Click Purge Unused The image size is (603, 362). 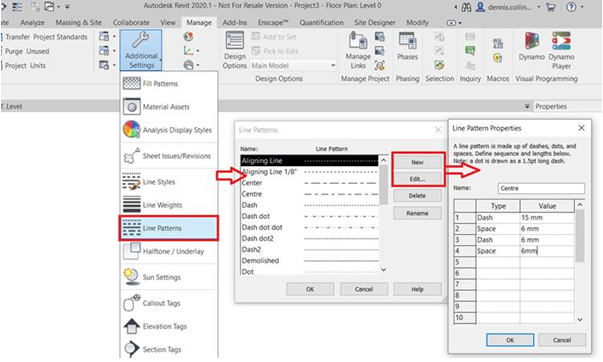[27, 51]
